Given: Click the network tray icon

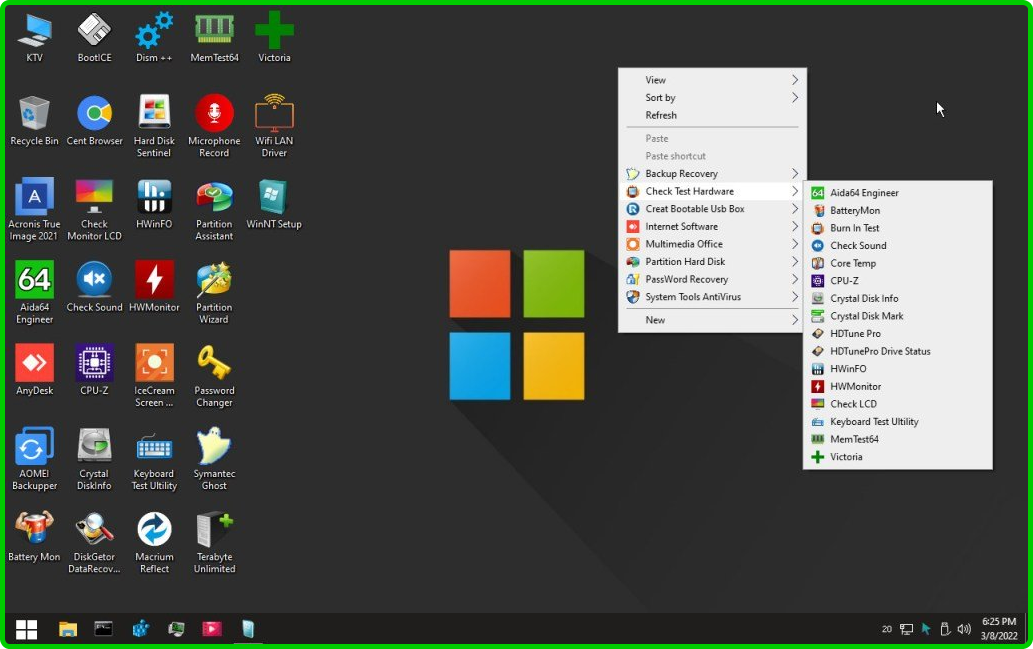Looking at the screenshot, I should (907, 629).
